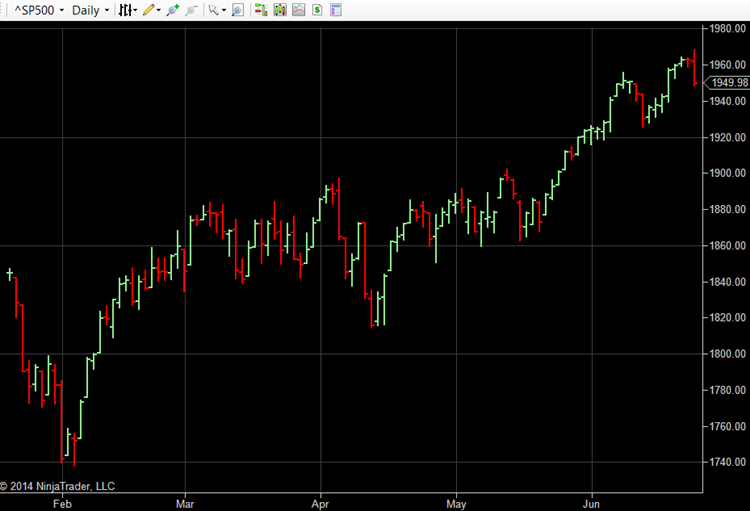
Task: Click the 1800.00 price axis label
Action: click(x=727, y=354)
